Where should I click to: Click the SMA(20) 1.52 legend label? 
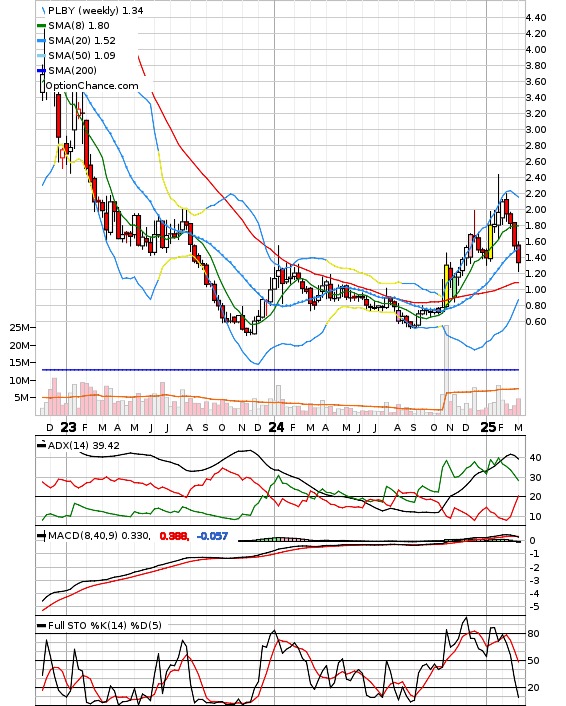coord(82,41)
